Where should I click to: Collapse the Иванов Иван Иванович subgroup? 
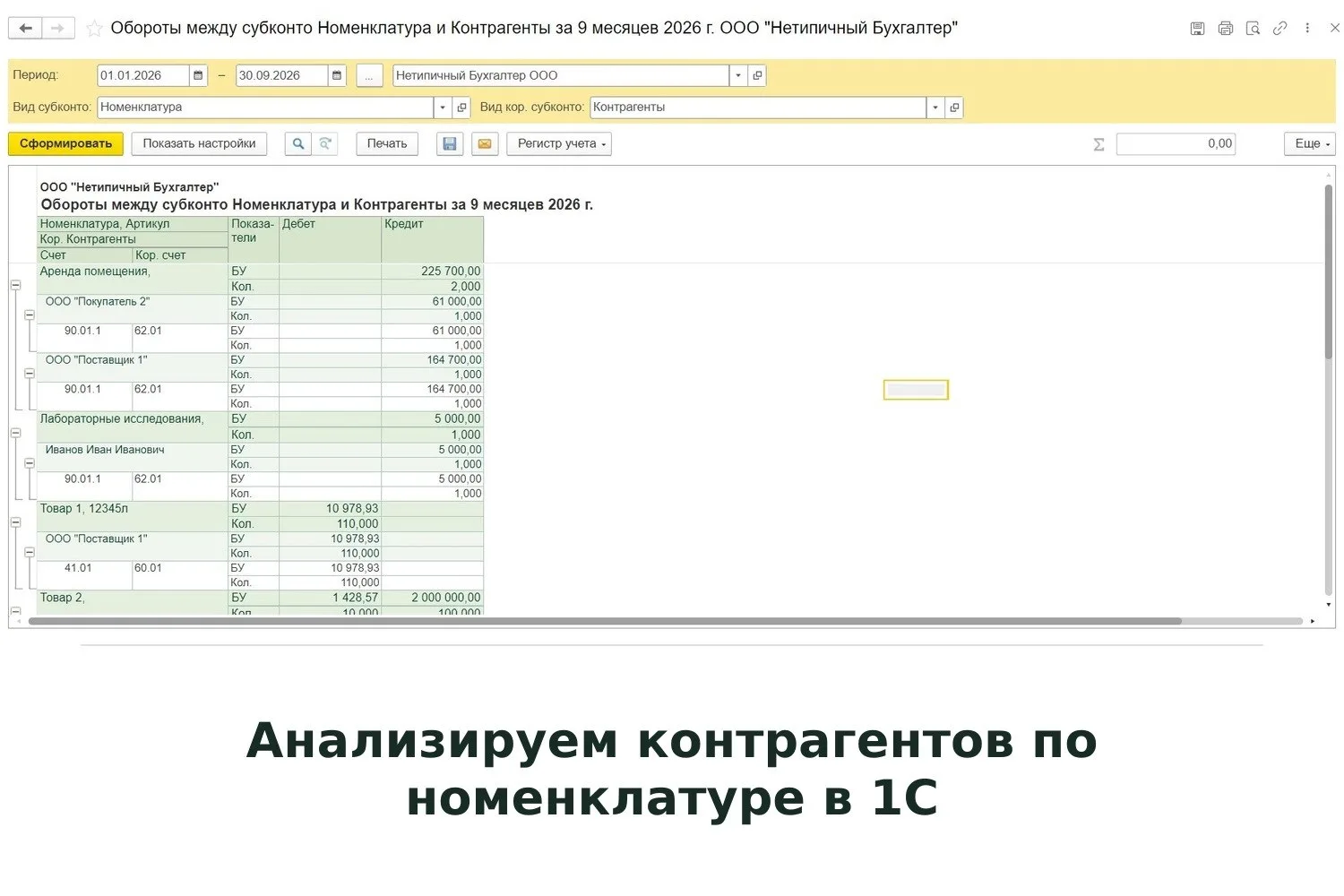(30, 463)
